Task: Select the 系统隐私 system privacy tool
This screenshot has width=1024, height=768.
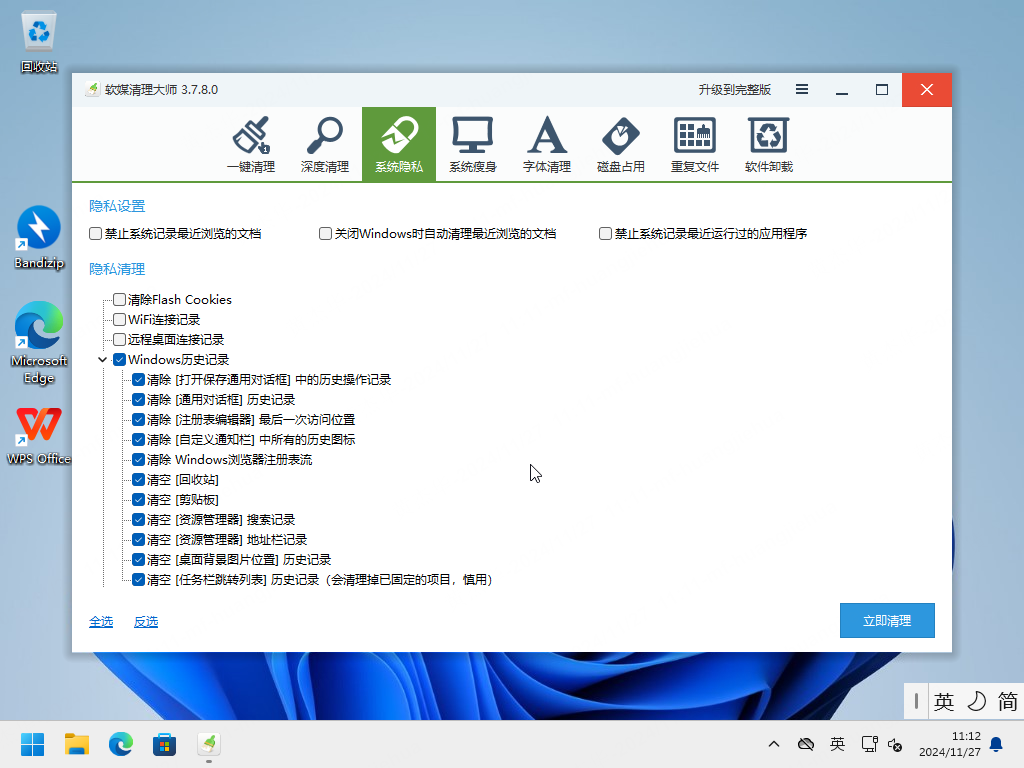Action: 399,144
